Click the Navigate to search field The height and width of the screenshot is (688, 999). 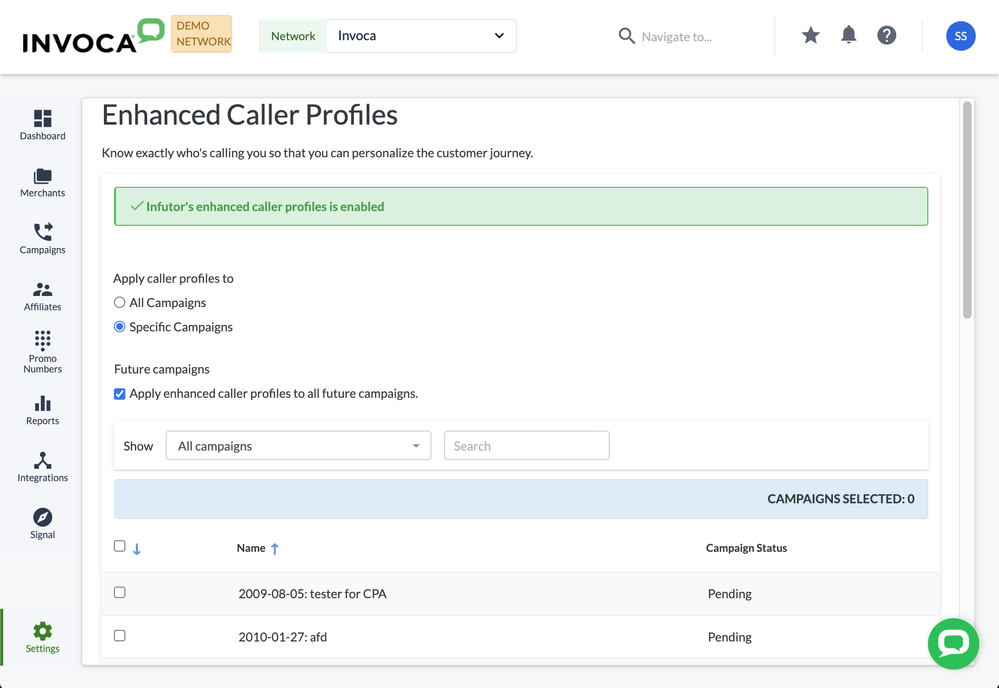click(677, 37)
